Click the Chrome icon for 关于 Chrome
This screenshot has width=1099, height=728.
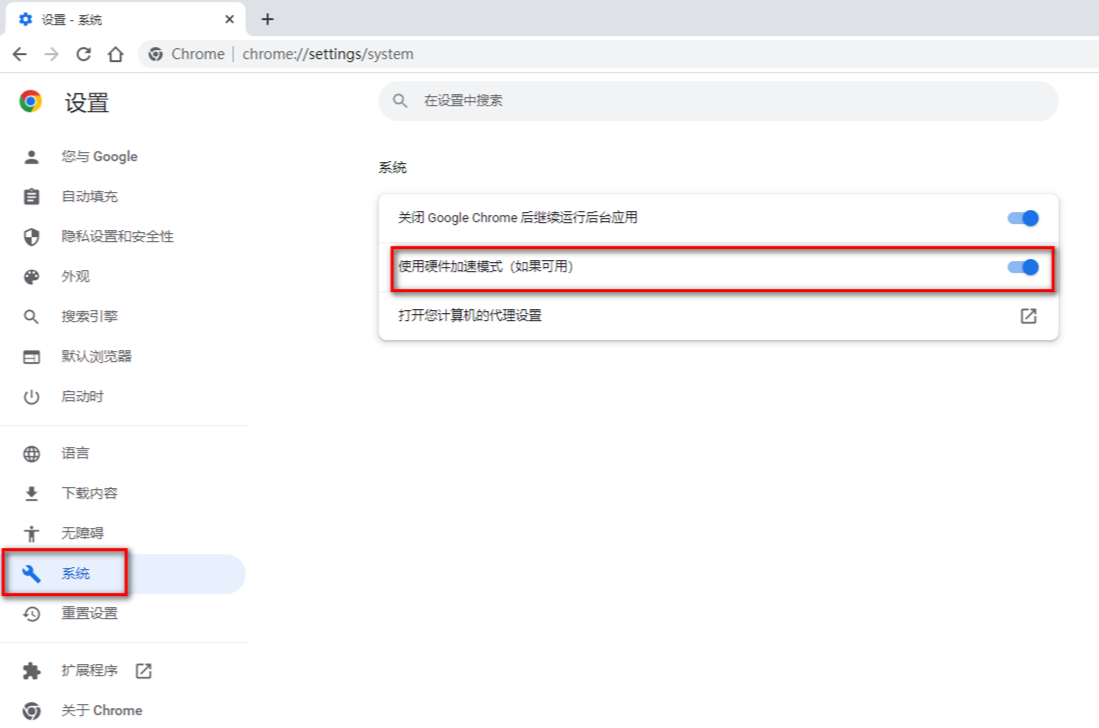[32, 711]
